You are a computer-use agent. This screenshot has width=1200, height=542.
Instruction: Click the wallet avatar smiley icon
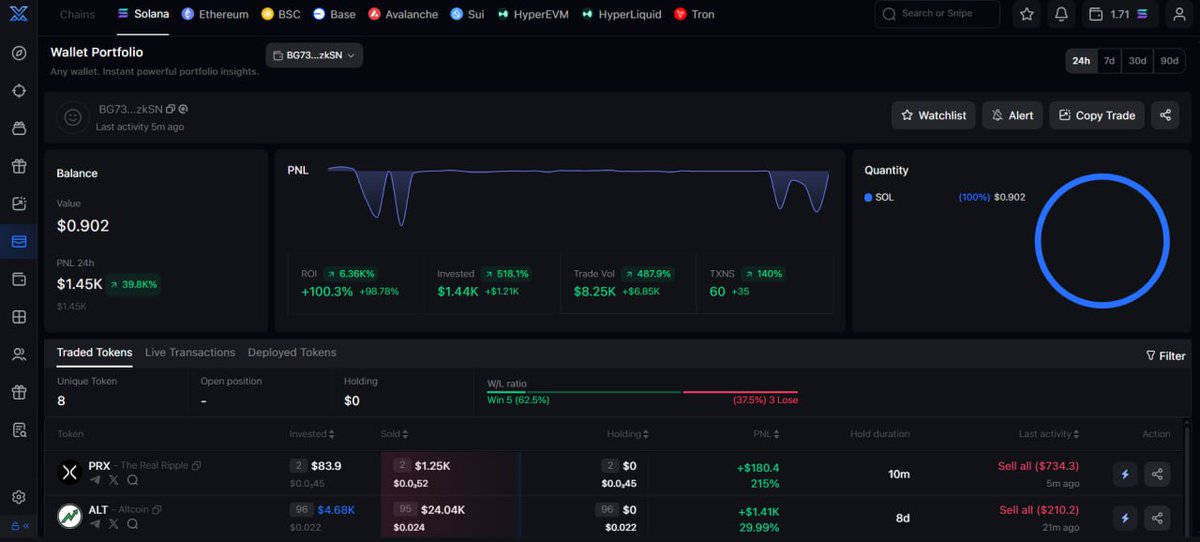72,117
